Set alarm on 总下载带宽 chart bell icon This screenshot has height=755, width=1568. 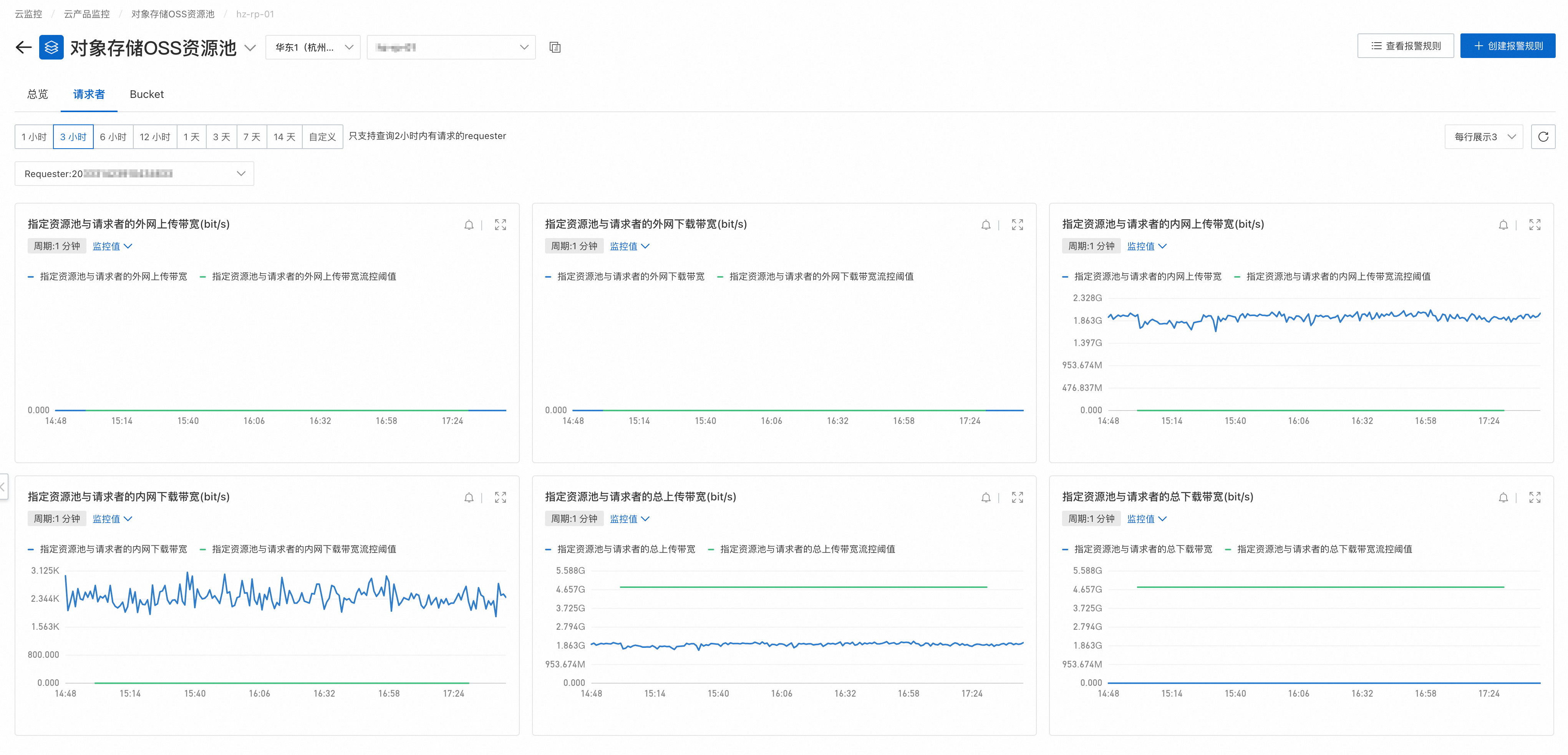1503,498
